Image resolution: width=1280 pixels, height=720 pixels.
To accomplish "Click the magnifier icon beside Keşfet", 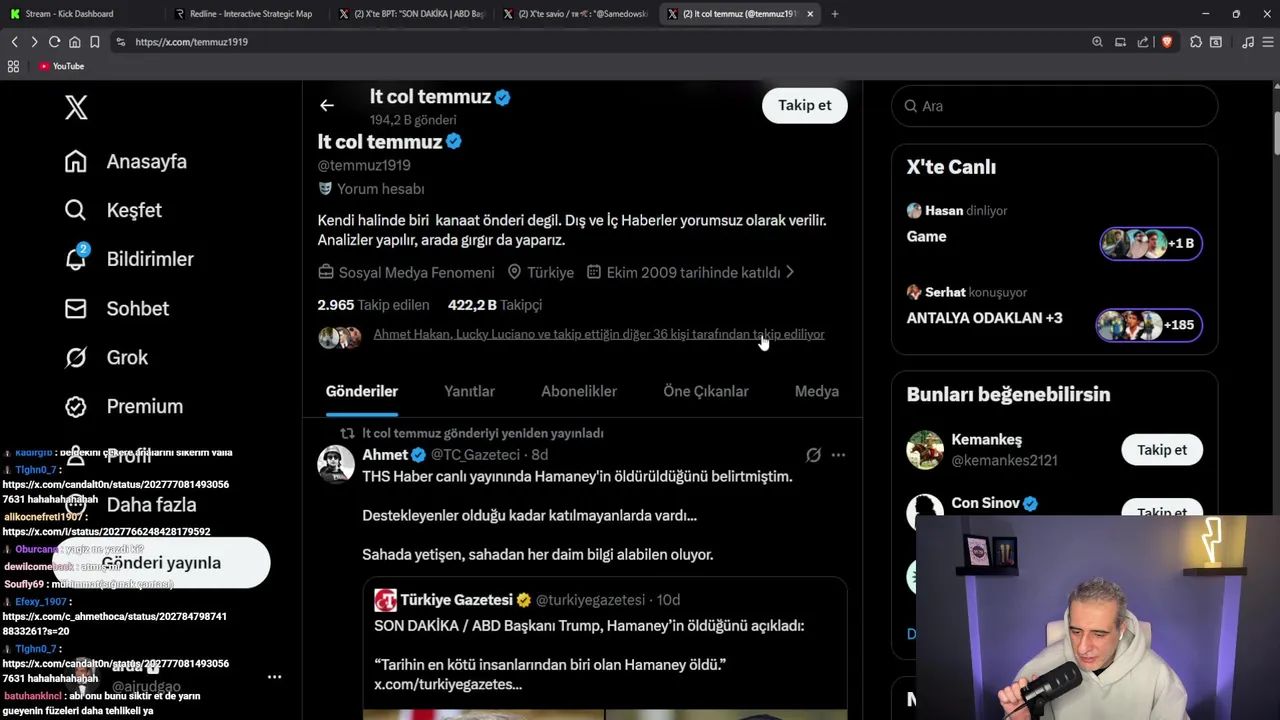I will tap(76, 210).
